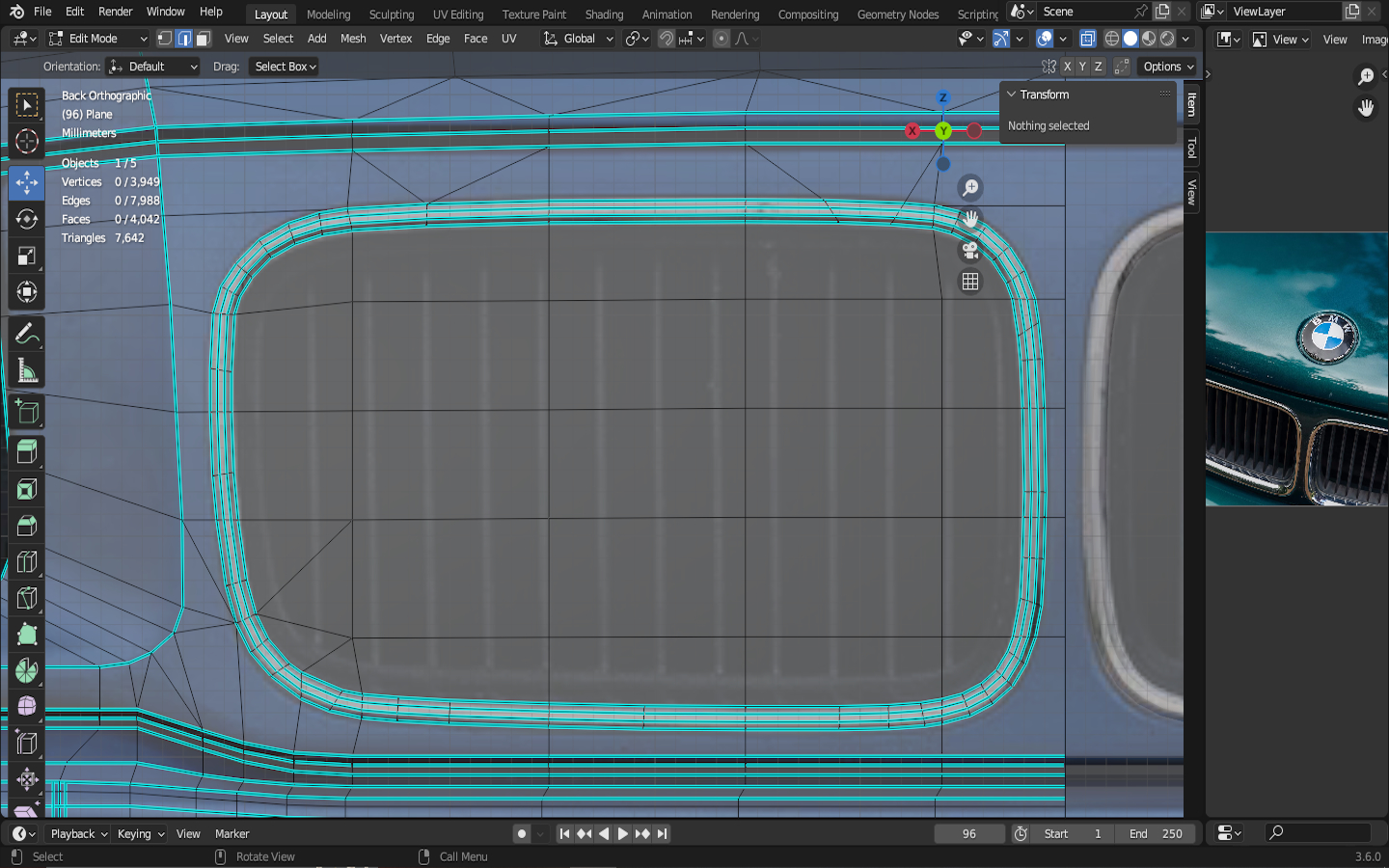Select the Scale tool icon
The height and width of the screenshot is (868, 1389).
click(x=27, y=256)
